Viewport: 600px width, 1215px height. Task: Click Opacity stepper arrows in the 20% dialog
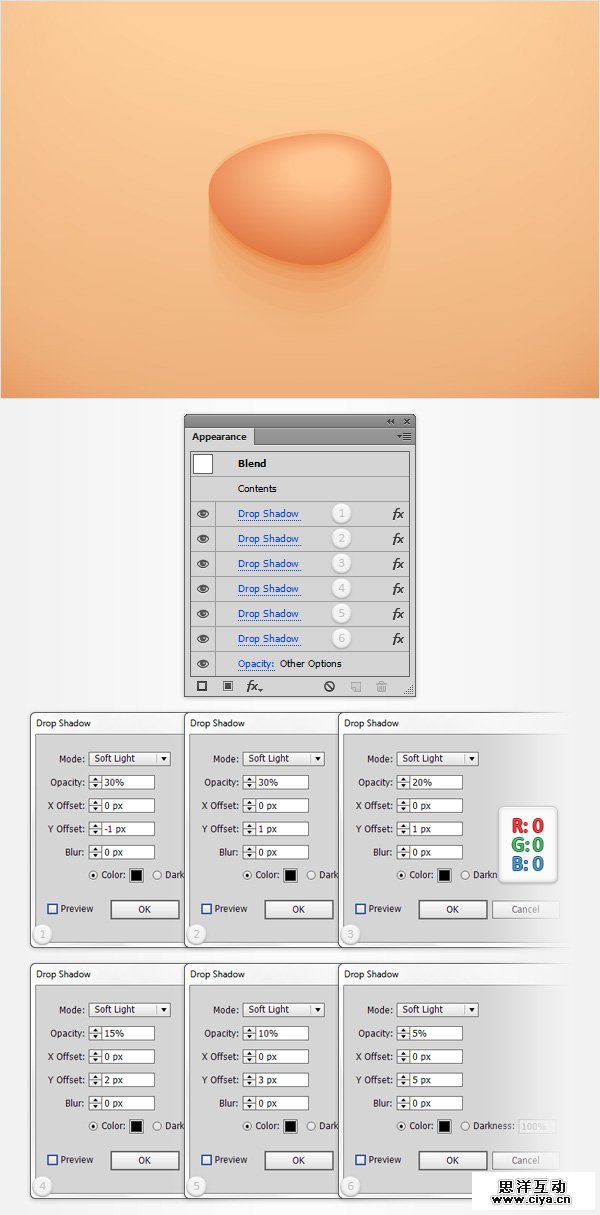point(403,783)
